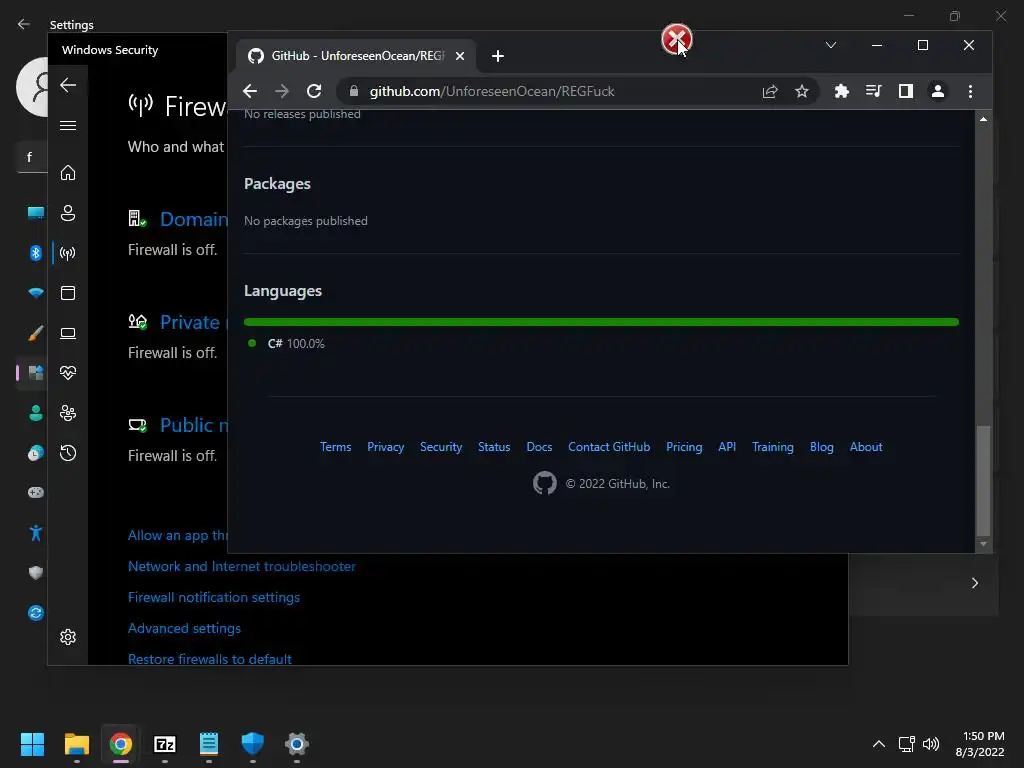The height and width of the screenshot is (768, 1024).
Task: Open GitHub Pricing link
Action: [x=684, y=447]
